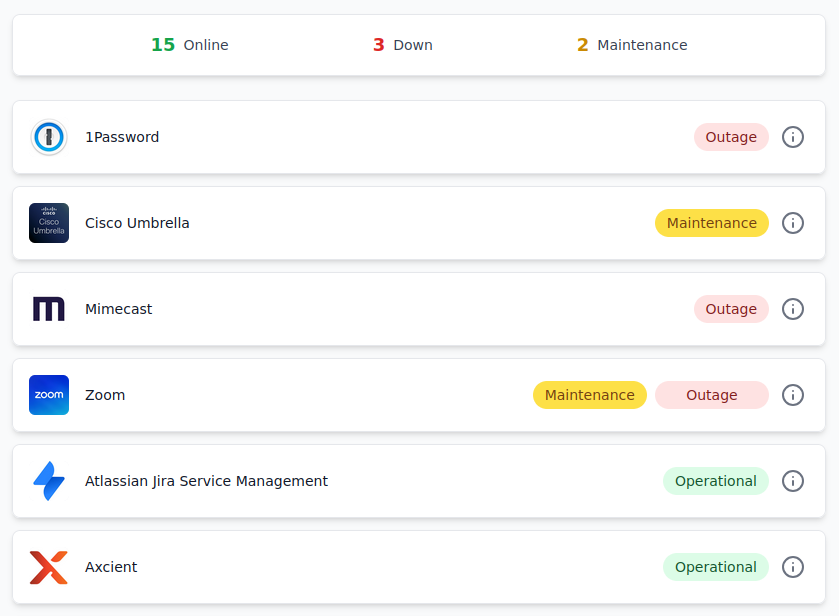Image resolution: width=839 pixels, height=616 pixels.
Task: Open info icon for Atlassian Jira row
Action: pos(792,481)
